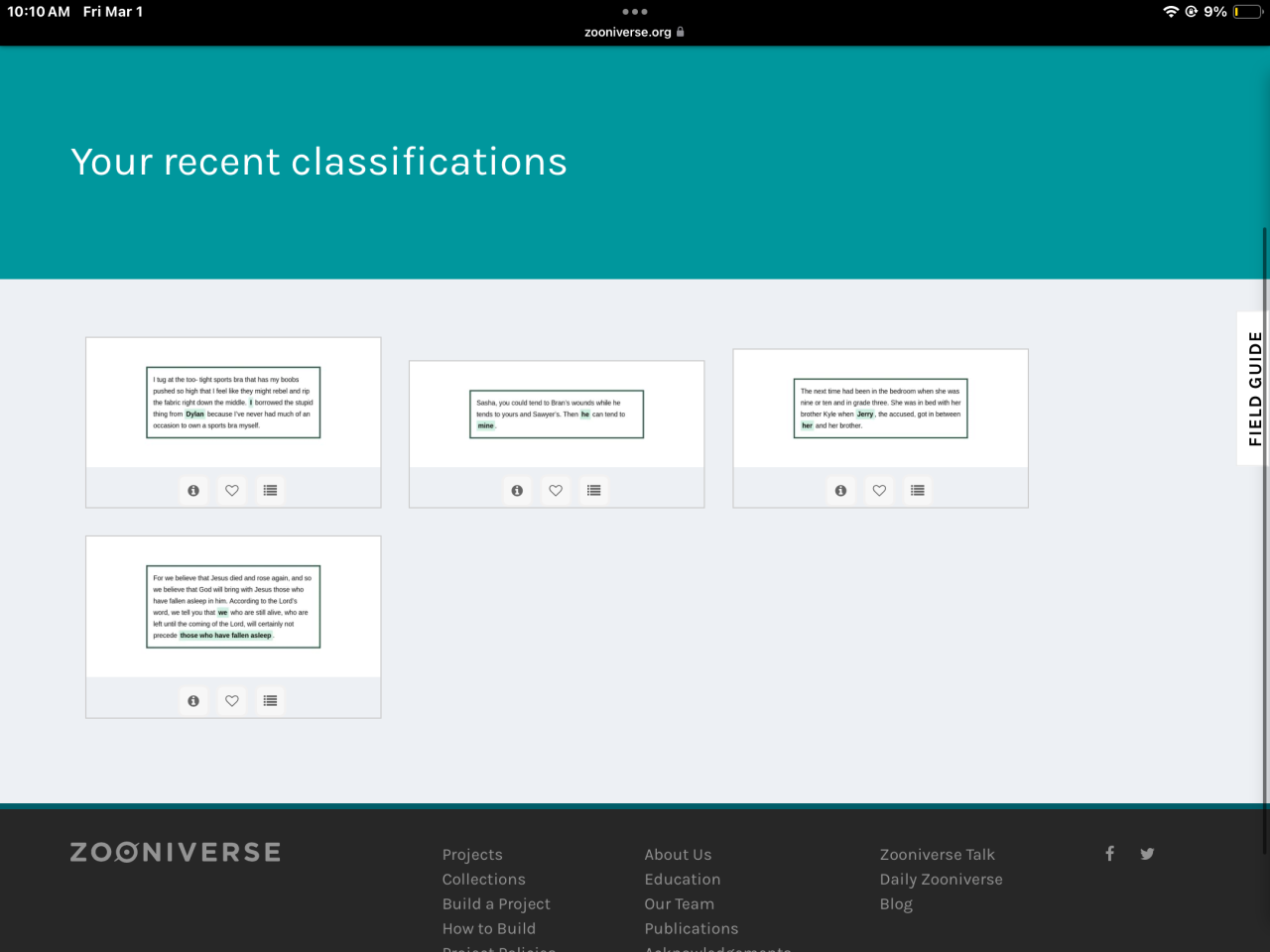Open the brother Kyle text thumbnail

pos(880,409)
